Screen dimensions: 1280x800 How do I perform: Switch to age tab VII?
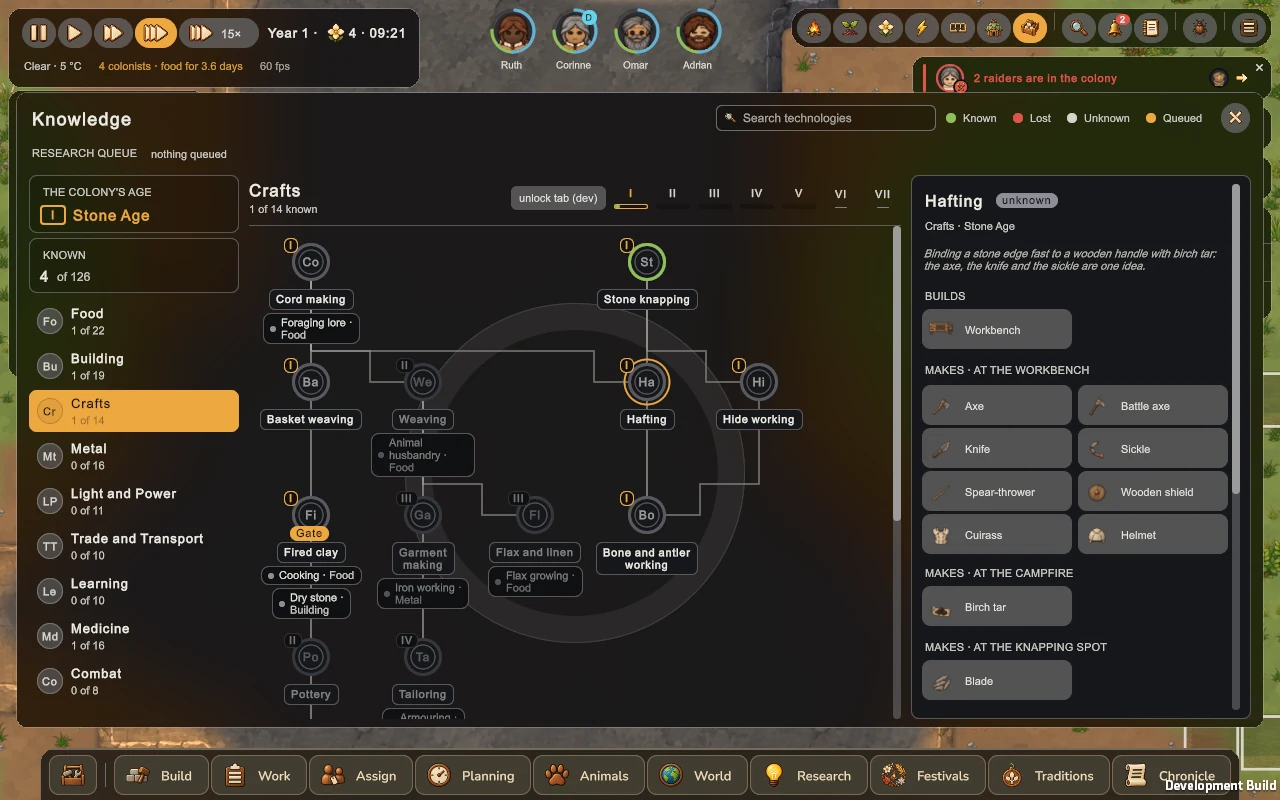[x=882, y=196]
